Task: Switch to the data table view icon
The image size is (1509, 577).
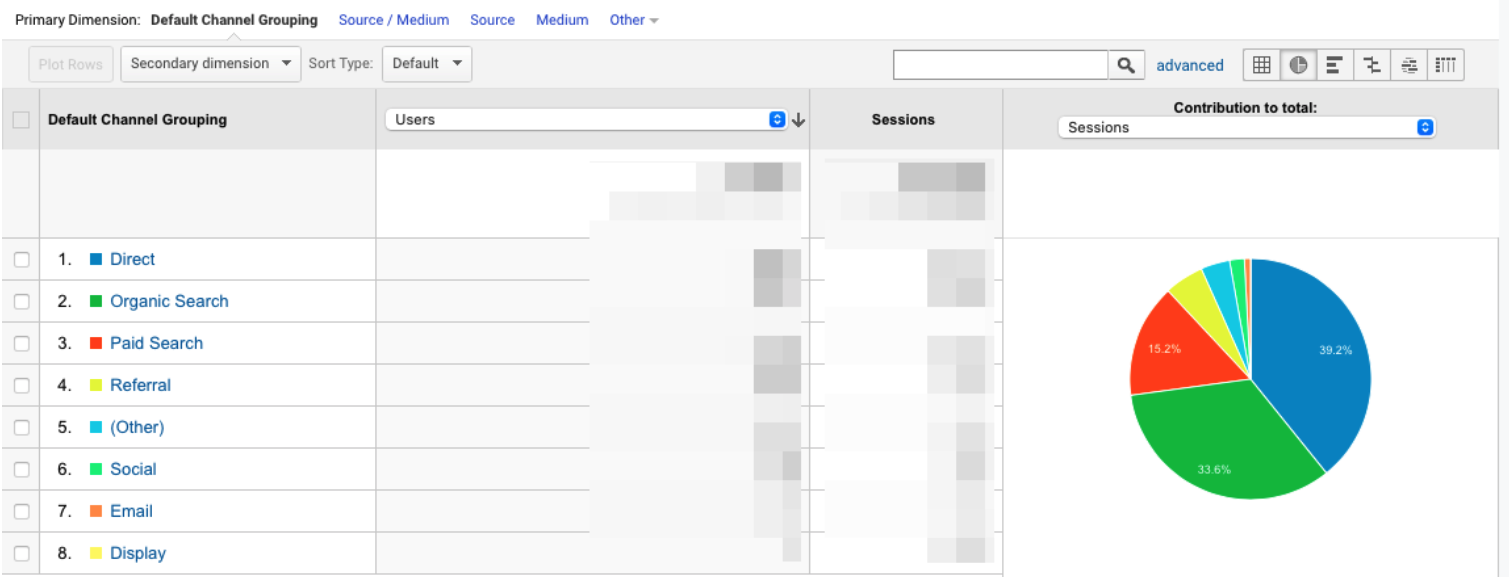Action: coord(1262,65)
